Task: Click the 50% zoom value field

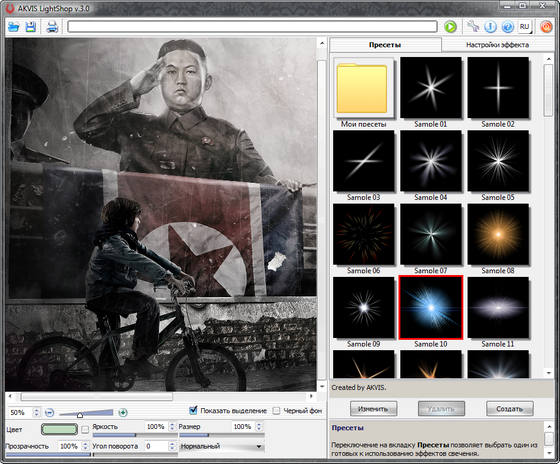Action: point(20,413)
